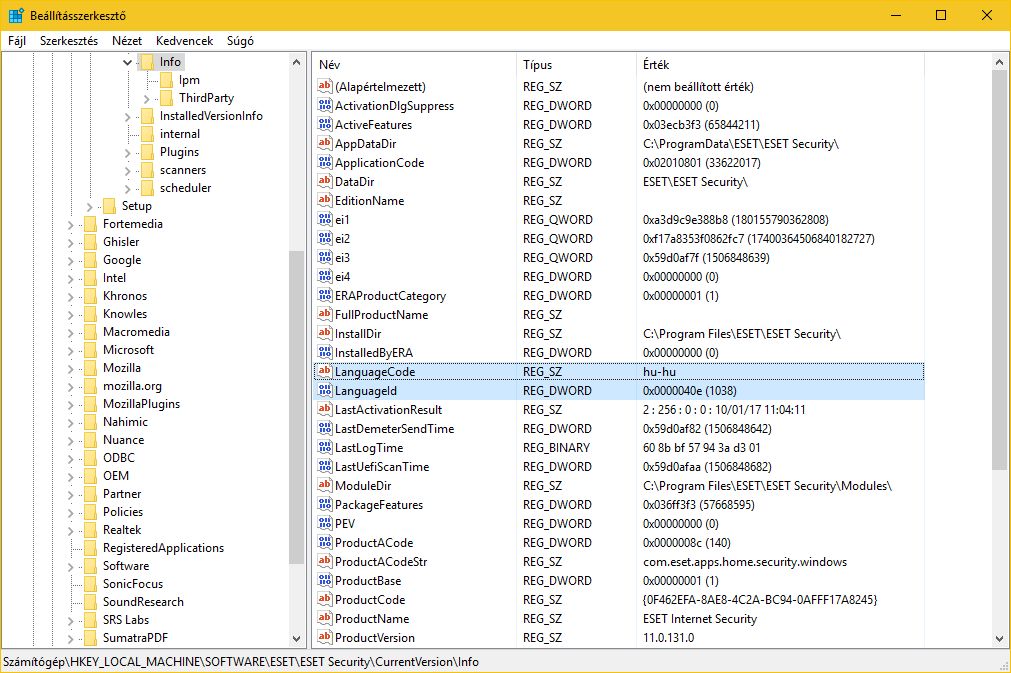Expand the ODBC key
The width and height of the screenshot is (1011, 673).
pos(70,458)
